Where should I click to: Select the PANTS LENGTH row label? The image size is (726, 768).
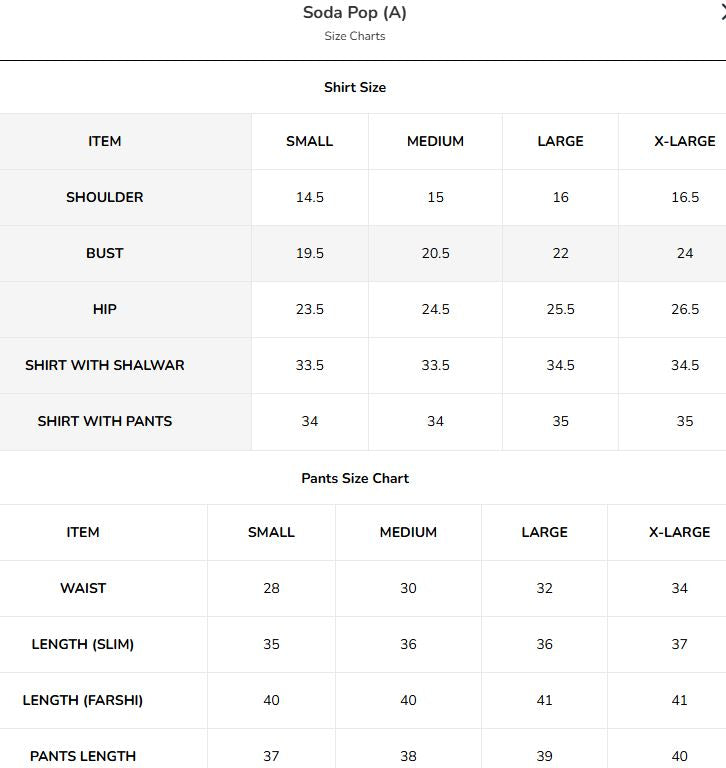[83, 756]
